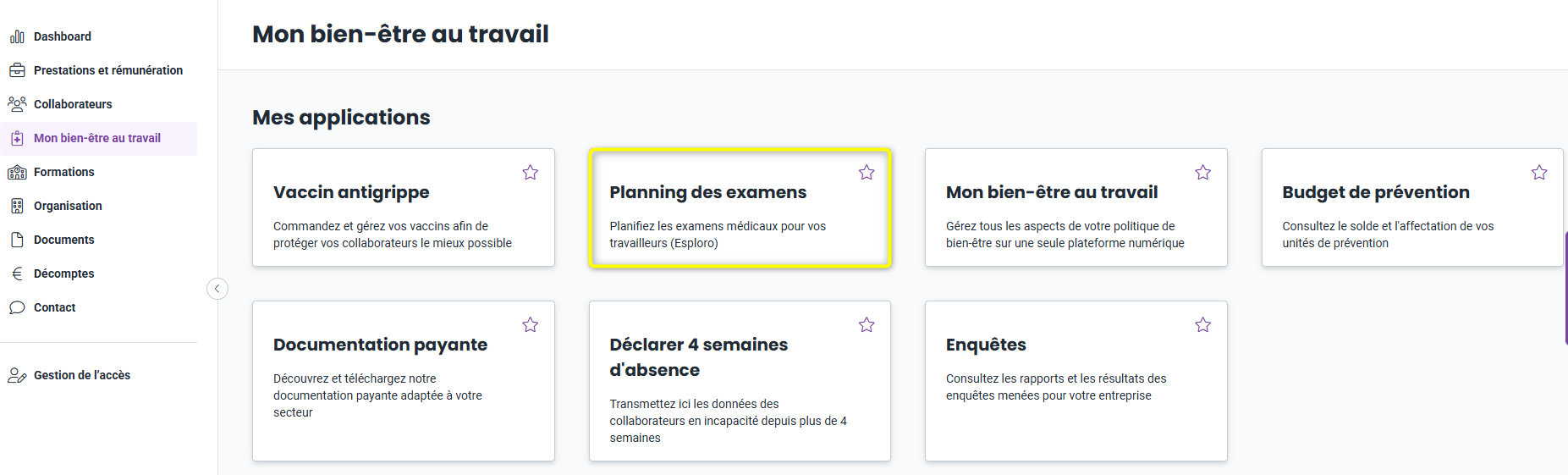
Task: Mark Enquêtes as favorite with star
Action: [1203, 325]
